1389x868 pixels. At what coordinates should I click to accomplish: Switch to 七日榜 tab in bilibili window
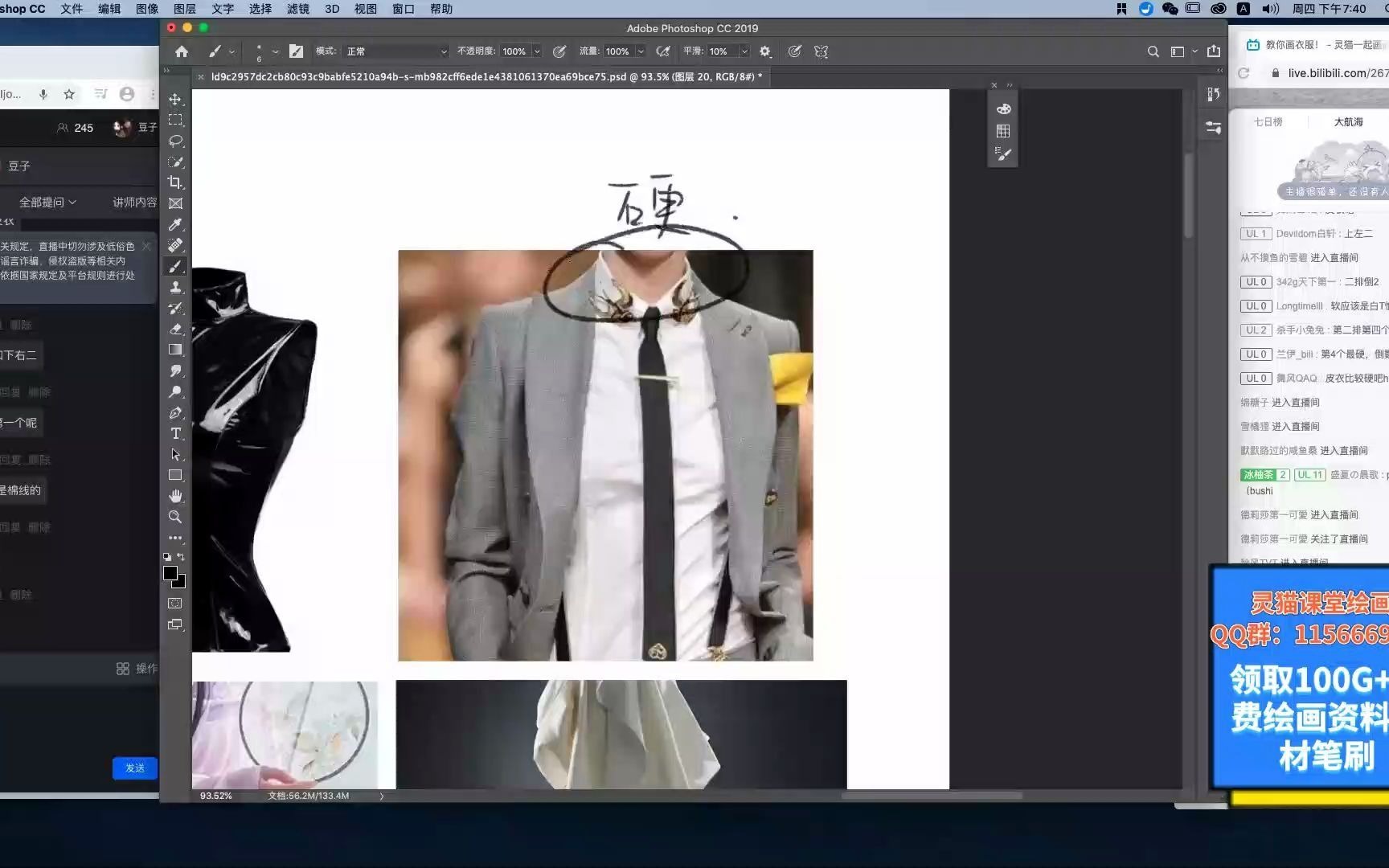coord(1268,122)
